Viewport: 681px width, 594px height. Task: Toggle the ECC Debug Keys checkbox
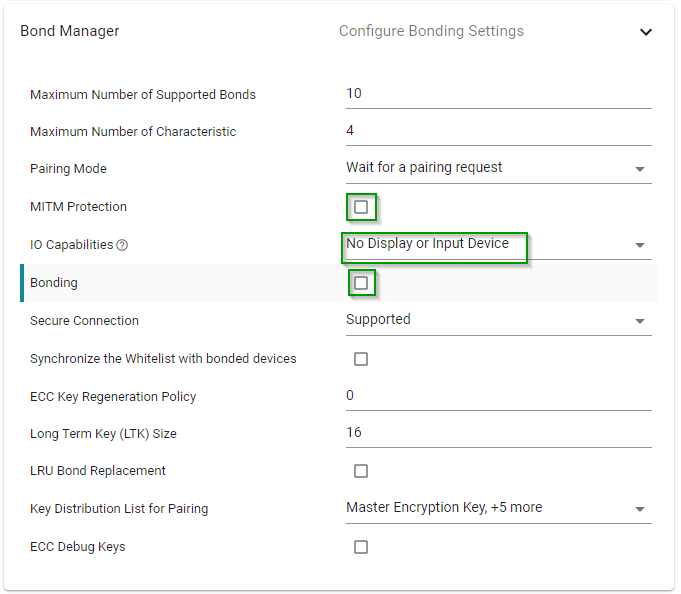point(361,547)
